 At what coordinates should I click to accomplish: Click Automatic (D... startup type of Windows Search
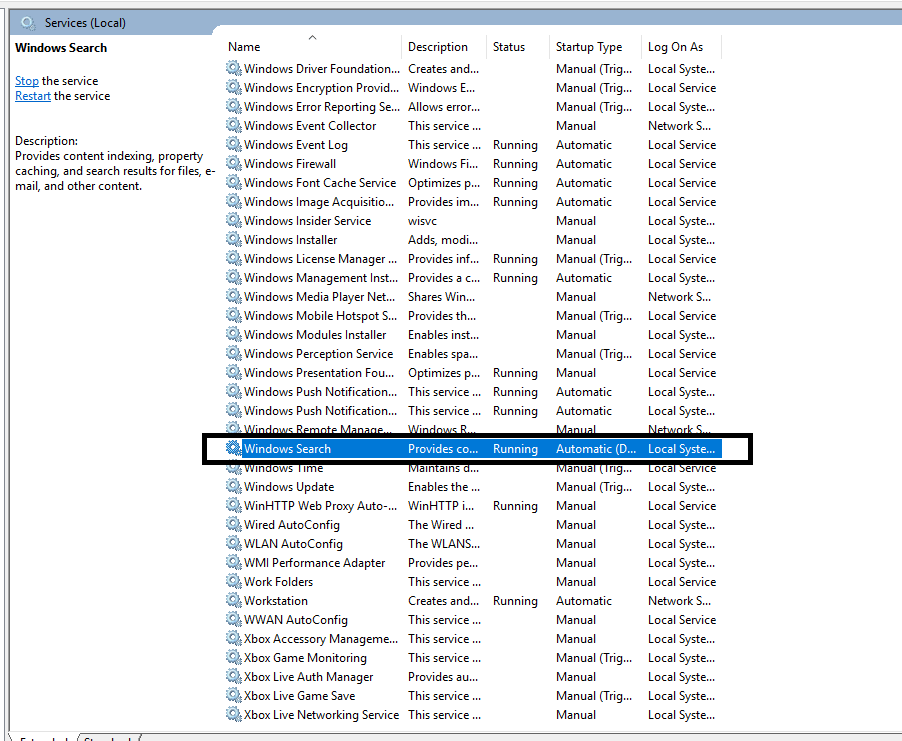tap(595, 449)
